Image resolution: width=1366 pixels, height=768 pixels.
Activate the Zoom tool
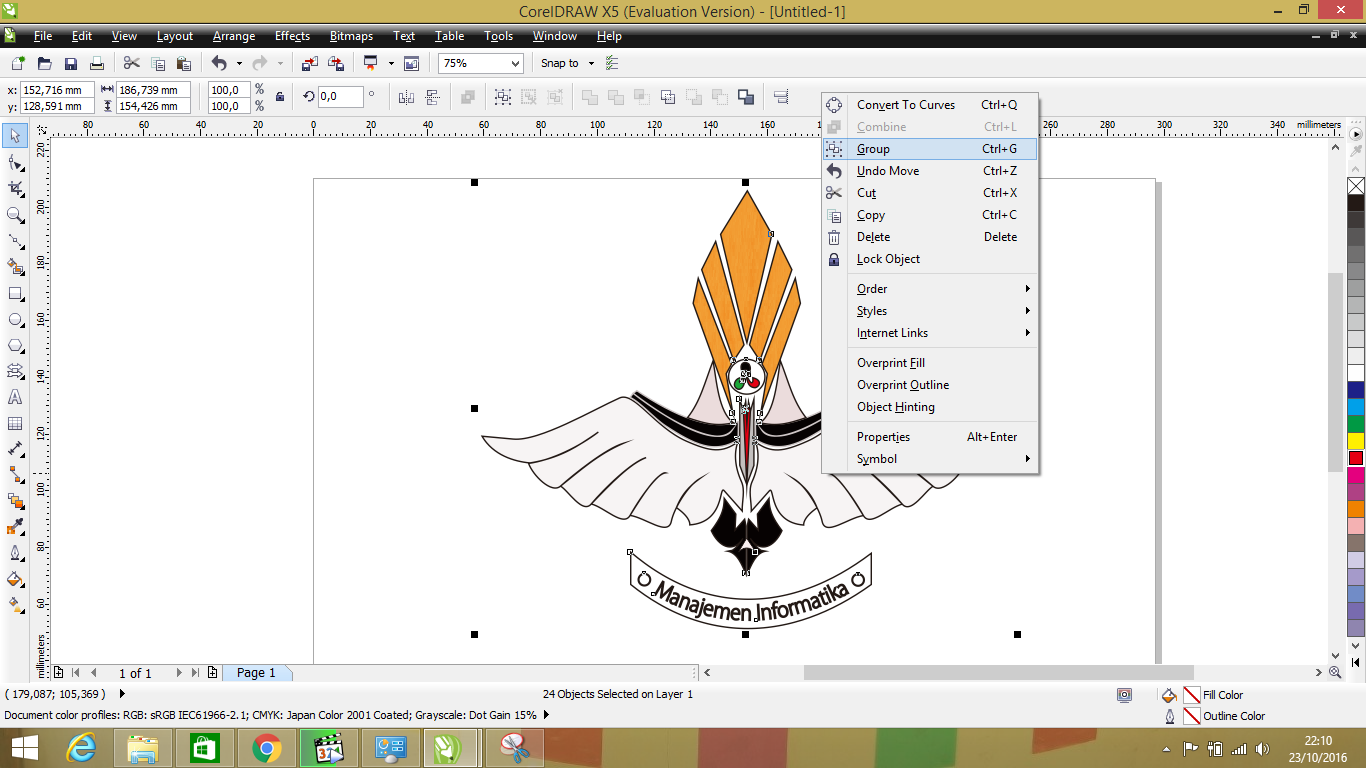(16, 214)
